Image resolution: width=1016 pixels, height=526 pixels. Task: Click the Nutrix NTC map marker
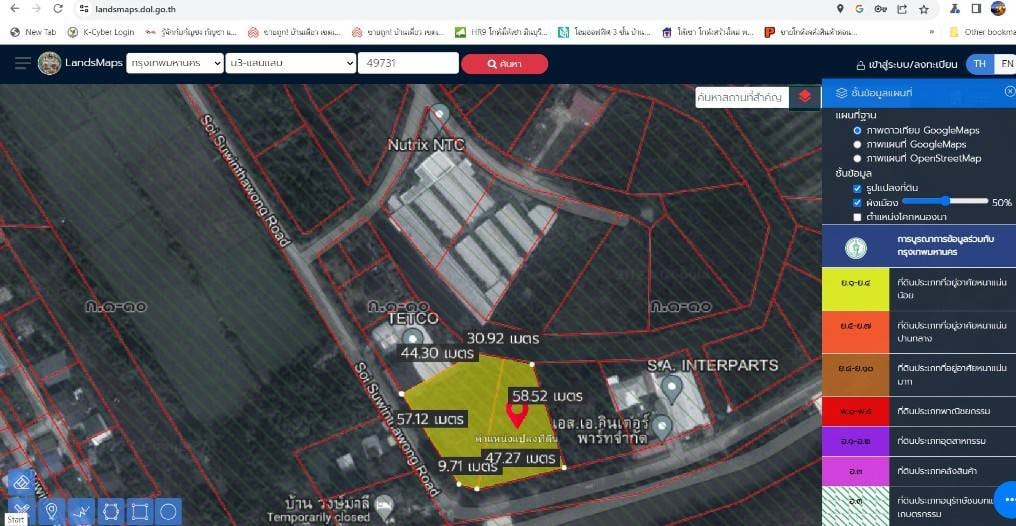(439, 115)
